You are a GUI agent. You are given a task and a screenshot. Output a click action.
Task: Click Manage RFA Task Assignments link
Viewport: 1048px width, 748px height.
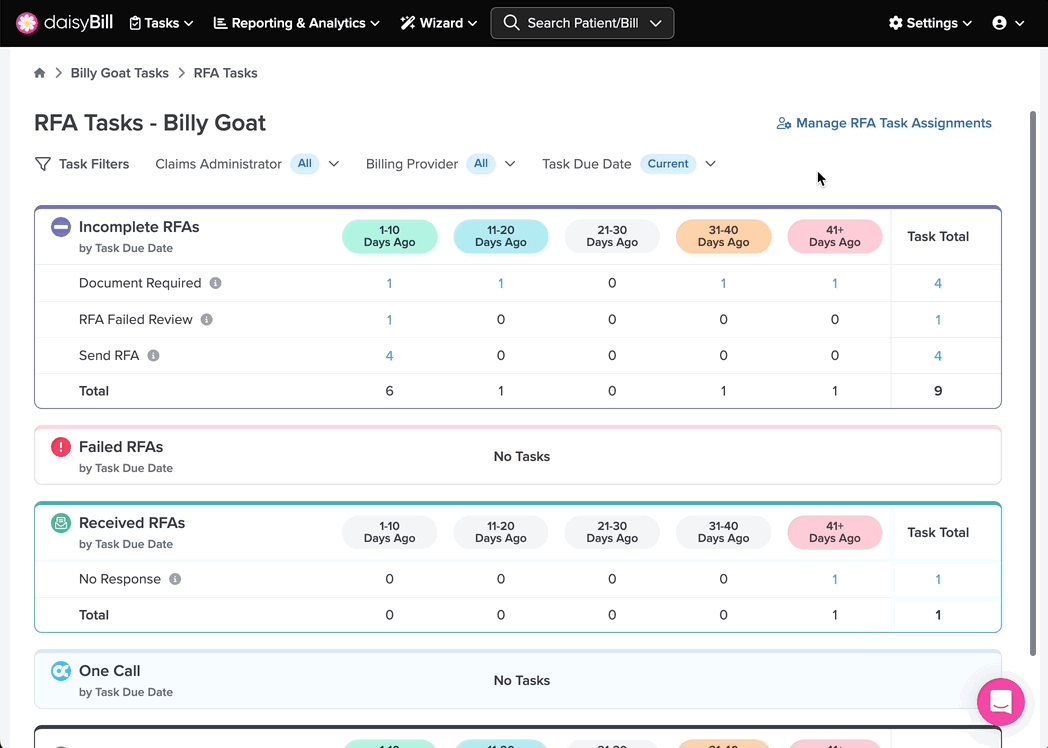pos(884,123)
